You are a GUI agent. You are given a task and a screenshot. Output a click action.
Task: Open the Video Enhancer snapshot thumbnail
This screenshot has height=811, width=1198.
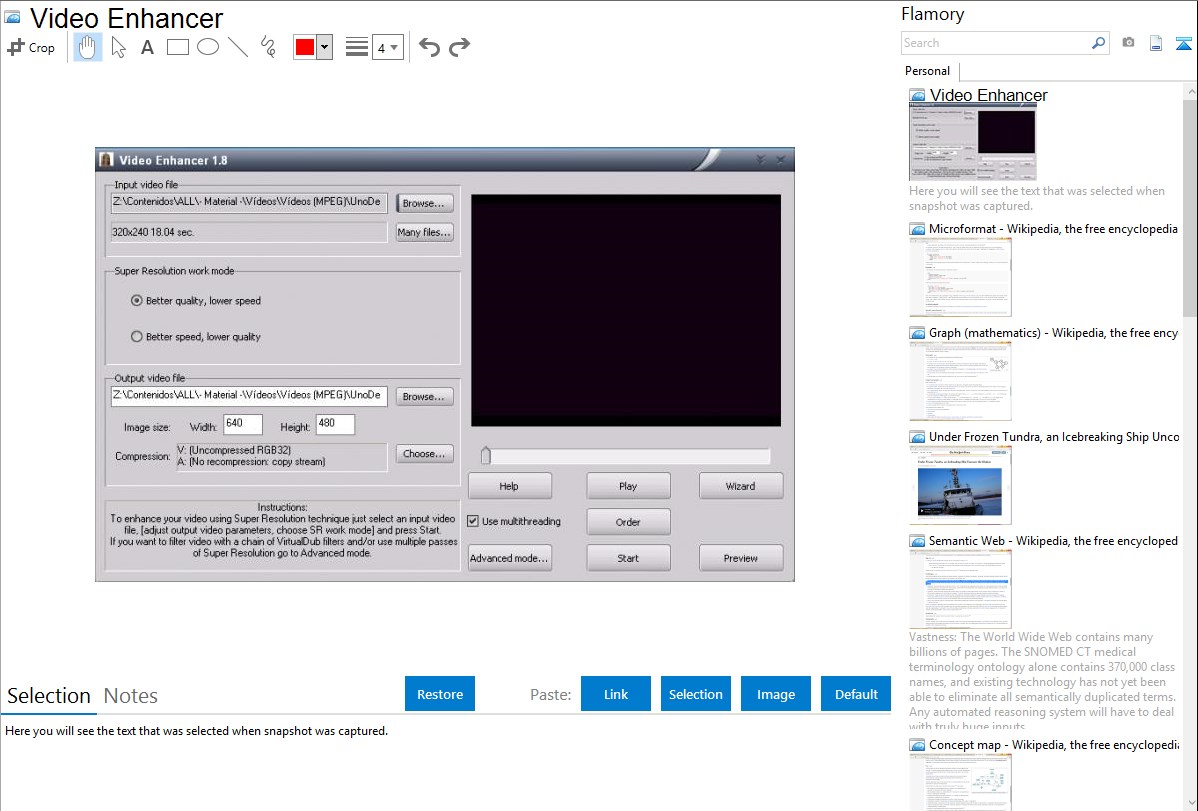[973, 142]
